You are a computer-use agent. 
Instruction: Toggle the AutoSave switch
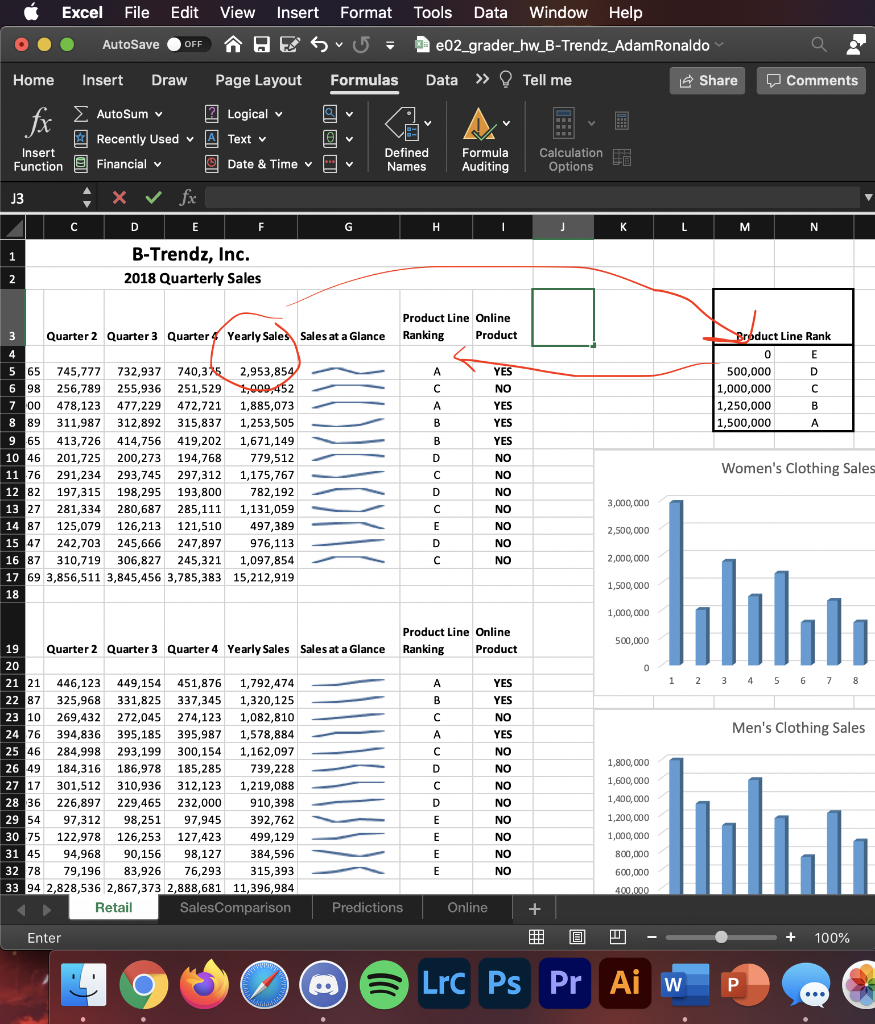coord(186,45)
